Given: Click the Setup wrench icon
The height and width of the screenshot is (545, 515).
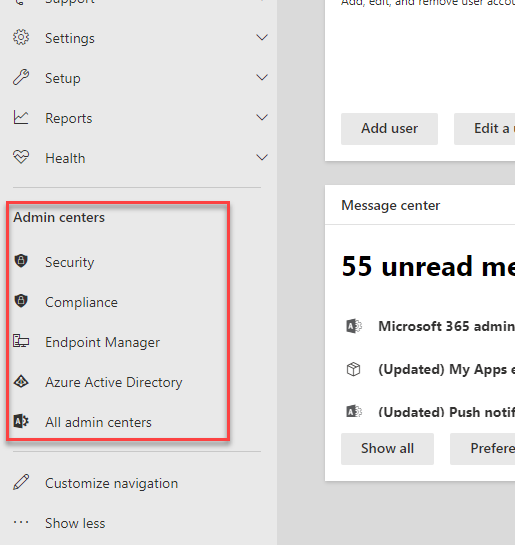Looking at the screenshot, I should [x=21, y=78].
